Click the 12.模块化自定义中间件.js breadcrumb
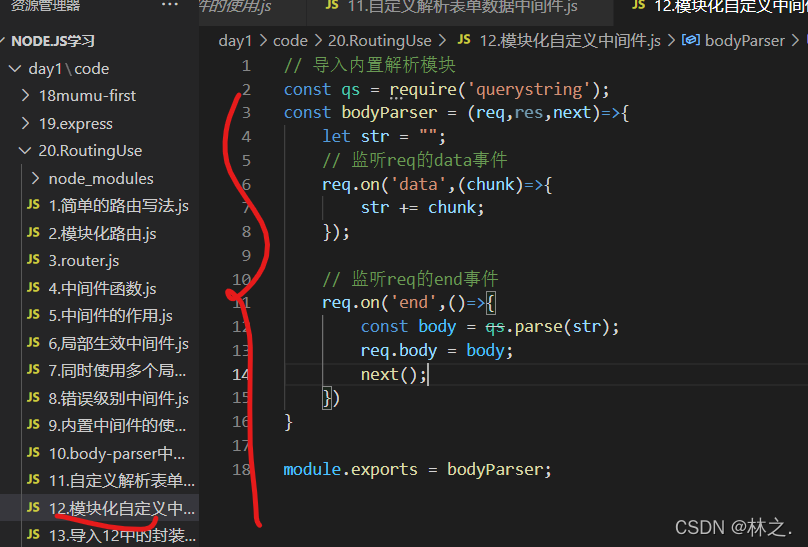 click(570, 41)
